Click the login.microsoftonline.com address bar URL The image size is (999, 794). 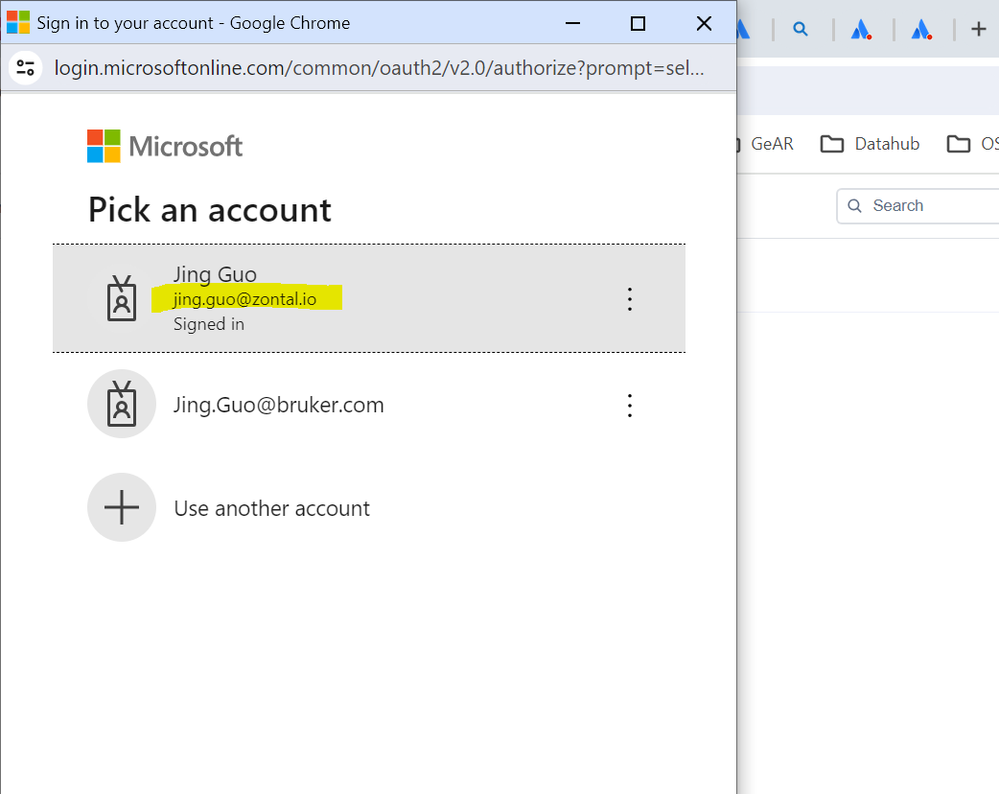pyautogui.click(x=379, y=68)
